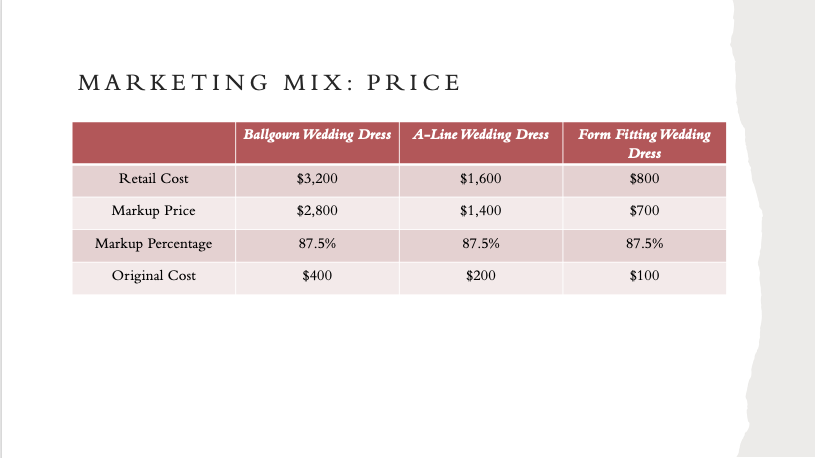The image size is (815, 458).
Task: Click the $700 markup price cell
Action: coord(645,213)
